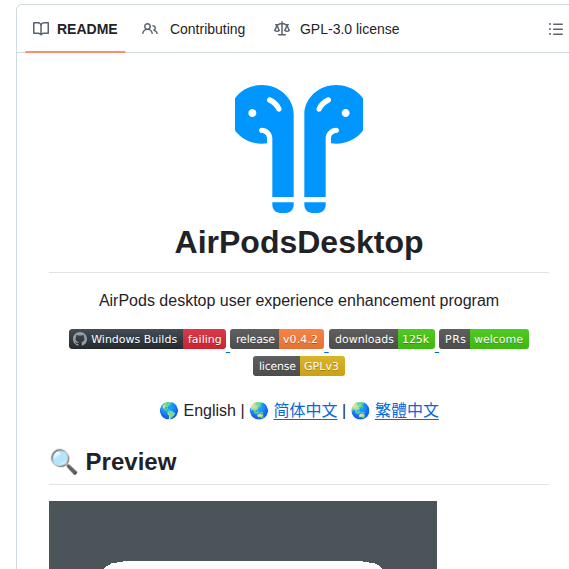Open the README tab
Viewport: 569px width, 569px height.
(x=75, y=29)
